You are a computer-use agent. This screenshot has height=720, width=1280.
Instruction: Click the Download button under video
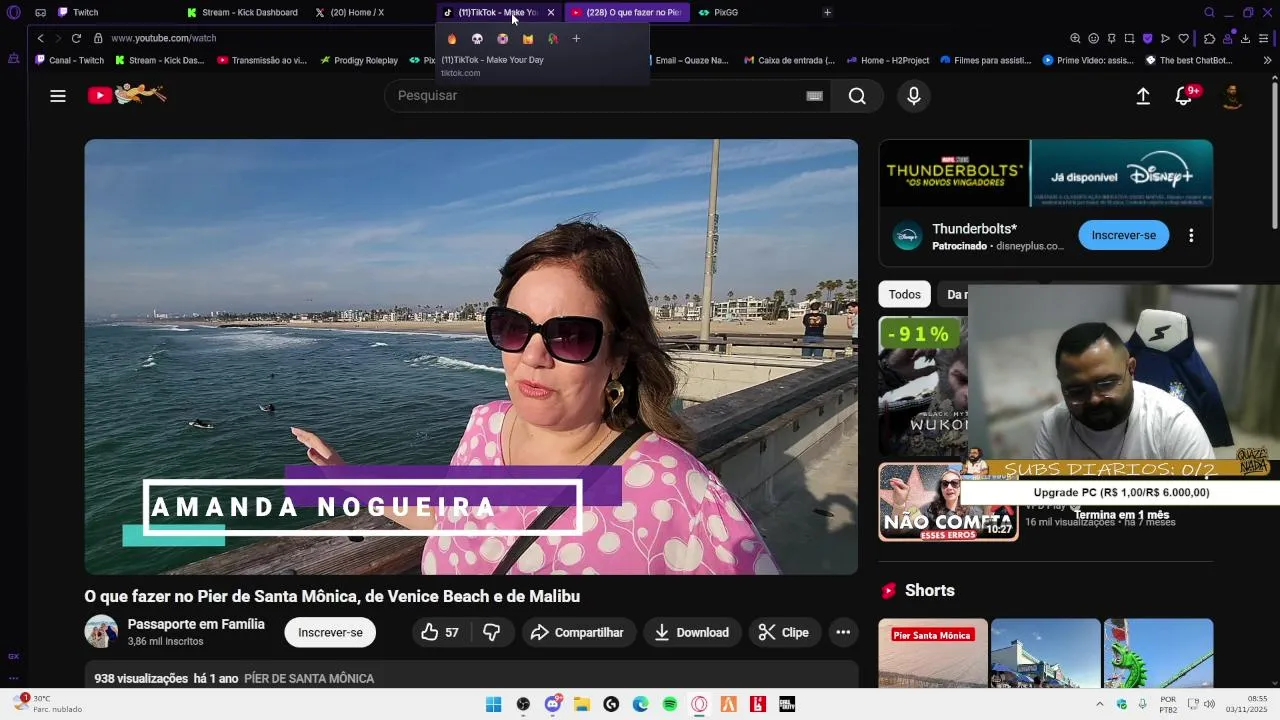[x=692, y=632]
